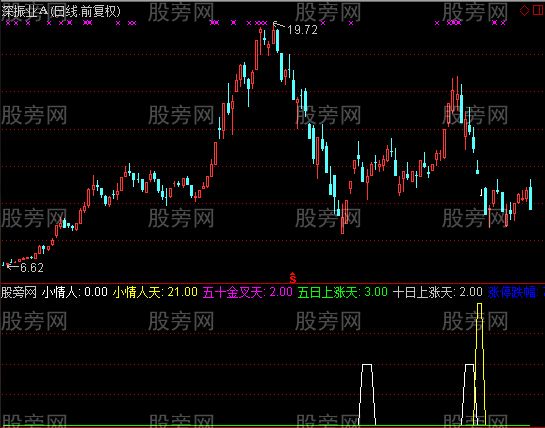Select the green 五日上涨天: 3.00 label

tap(343, 292)
